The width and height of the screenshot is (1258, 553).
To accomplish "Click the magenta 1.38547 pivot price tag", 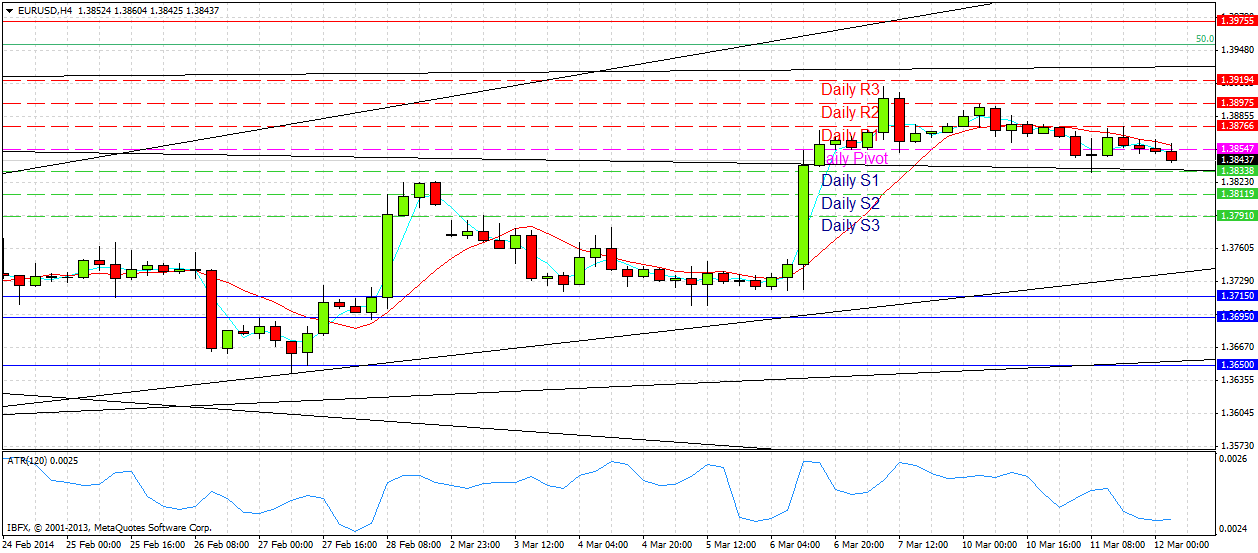I will (x=1236, y=148).
